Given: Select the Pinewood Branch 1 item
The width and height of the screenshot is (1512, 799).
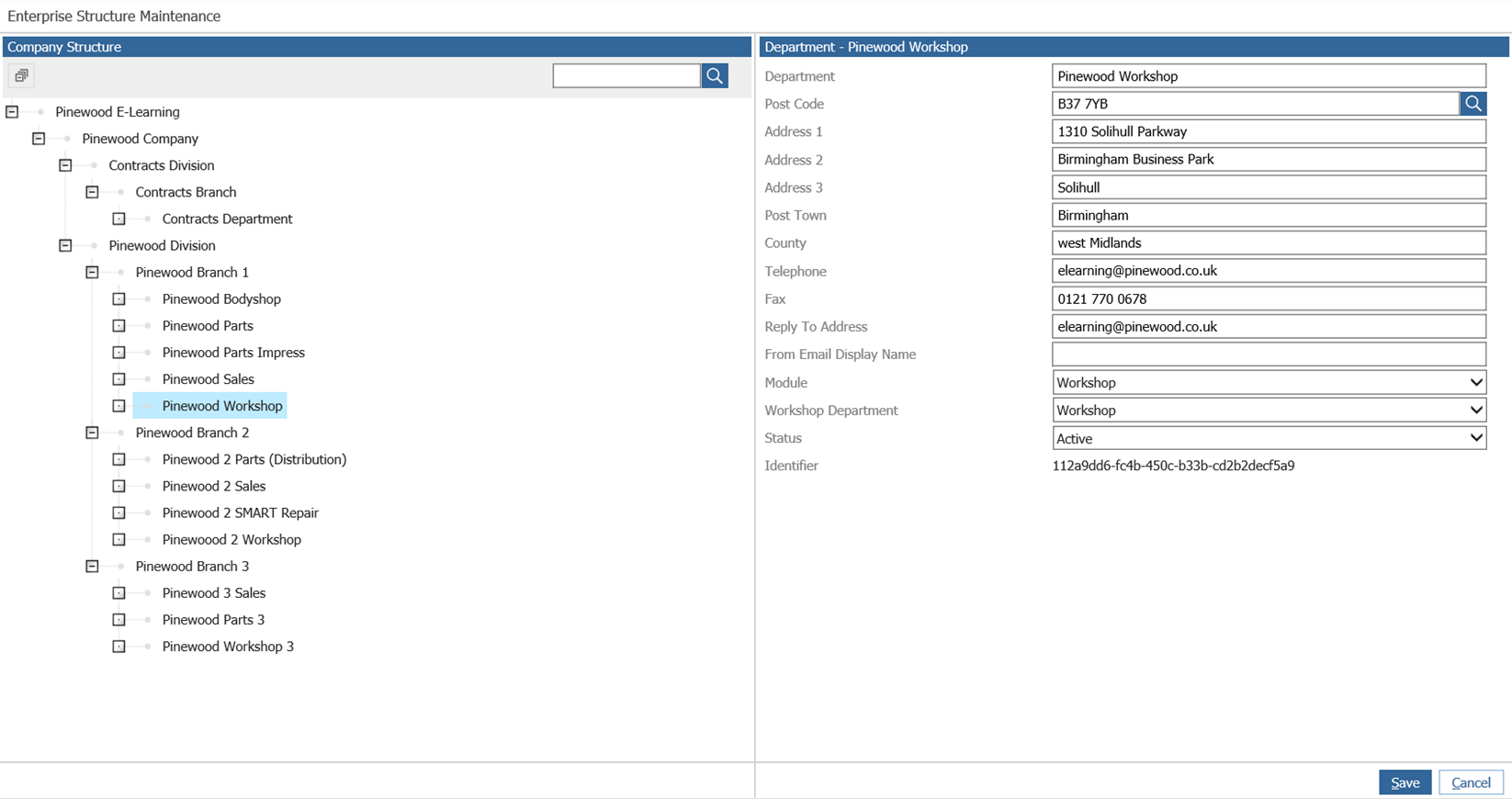Looking at the screenshot, I should pos(192,272).
